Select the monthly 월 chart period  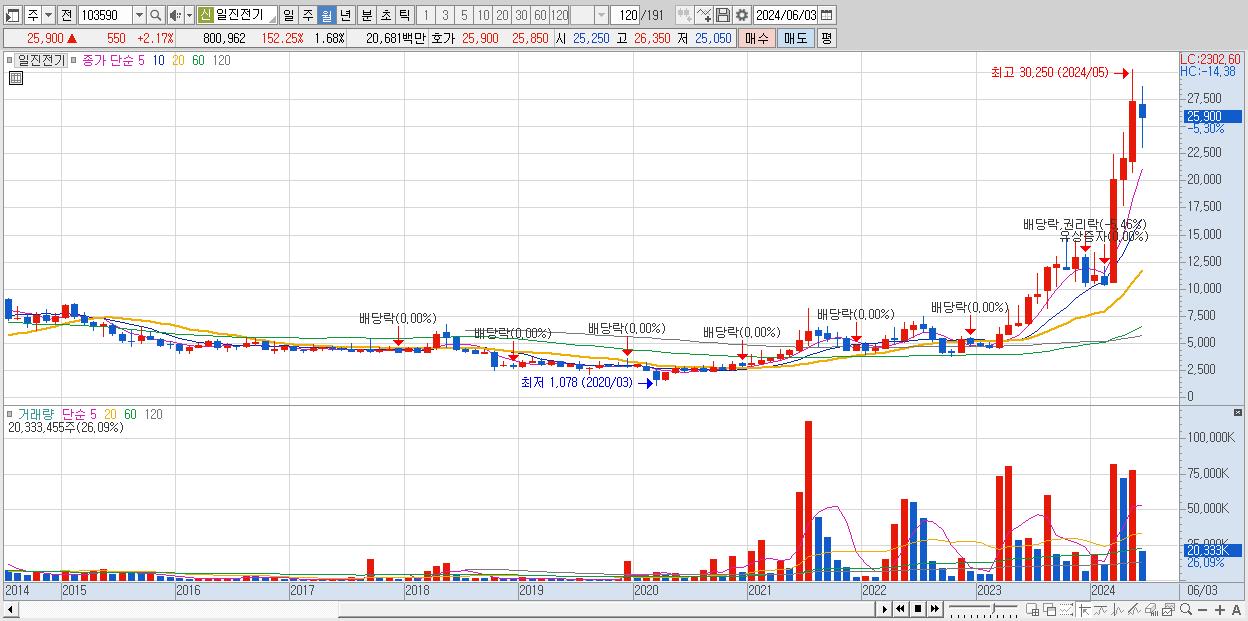pyautogui.click(x=326, y=15)
